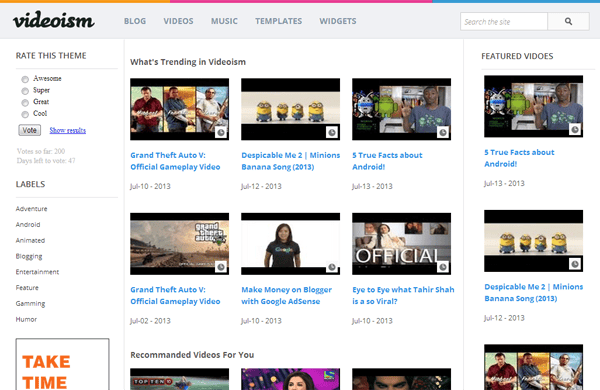Open the VIDEOS menu item
Screen dimensions: 600x390
coord(178,21)
